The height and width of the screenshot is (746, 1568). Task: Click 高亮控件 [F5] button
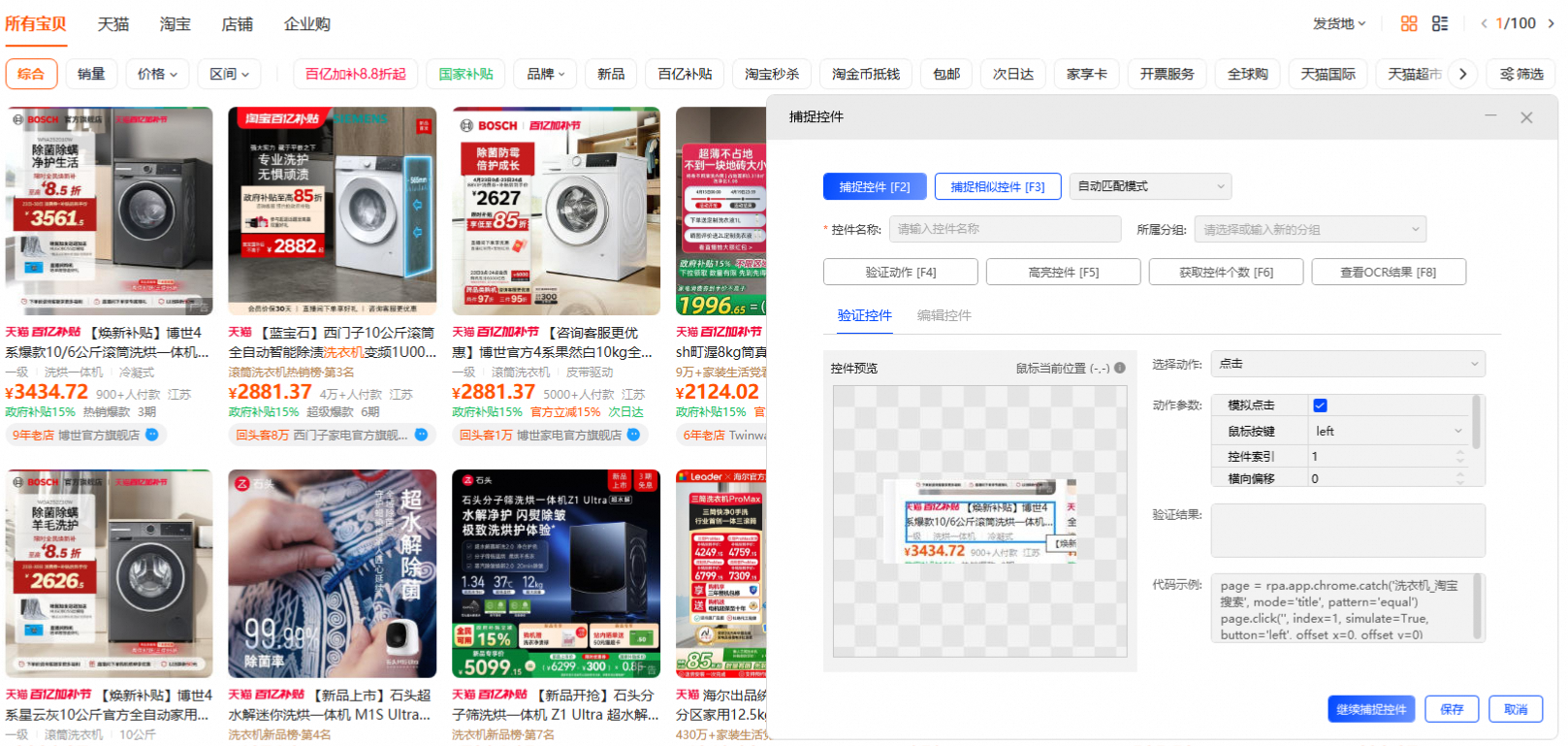click(x=1064, y=273)
